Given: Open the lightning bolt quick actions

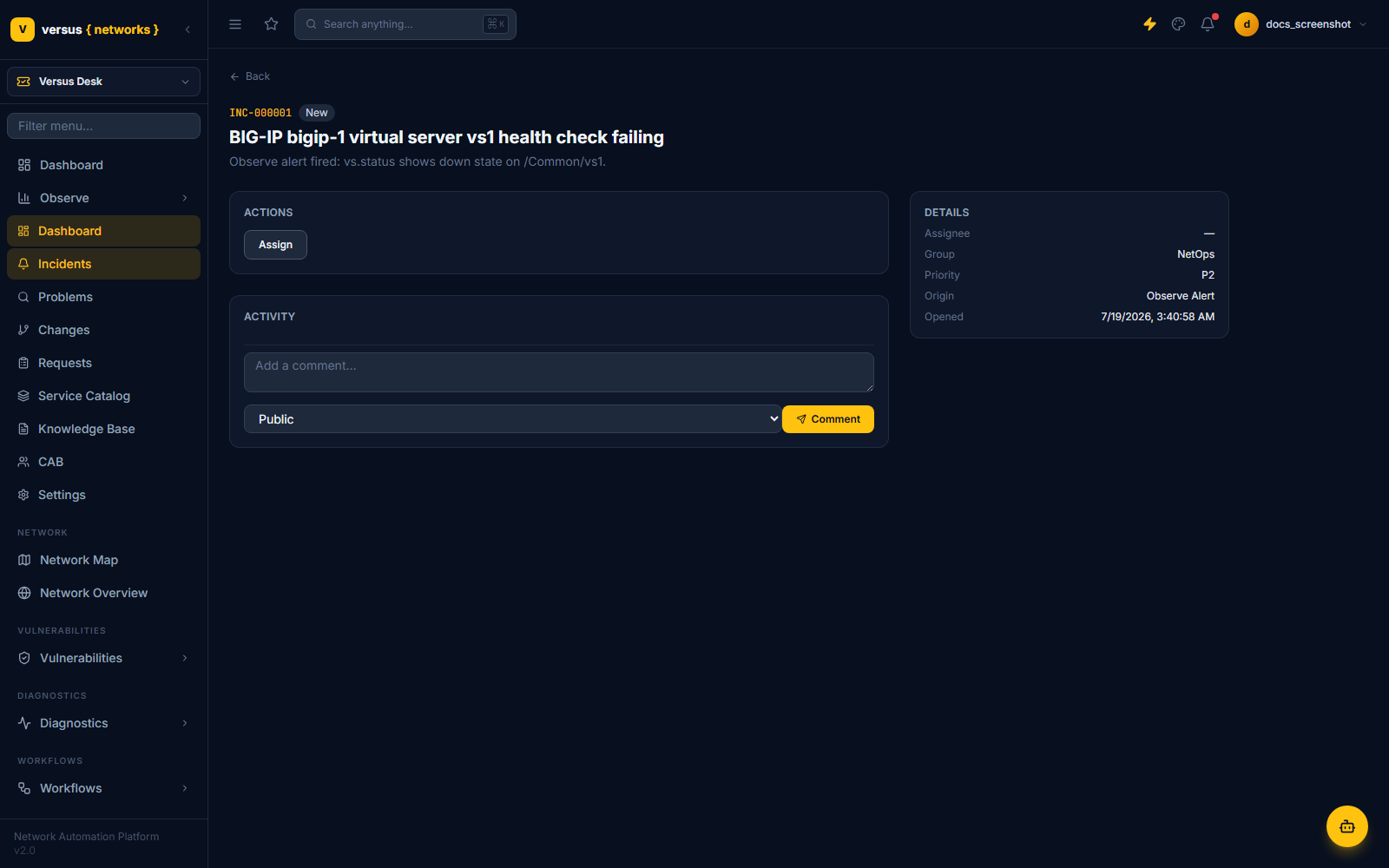Looking at the screenshot, I should click(1149, 24).
